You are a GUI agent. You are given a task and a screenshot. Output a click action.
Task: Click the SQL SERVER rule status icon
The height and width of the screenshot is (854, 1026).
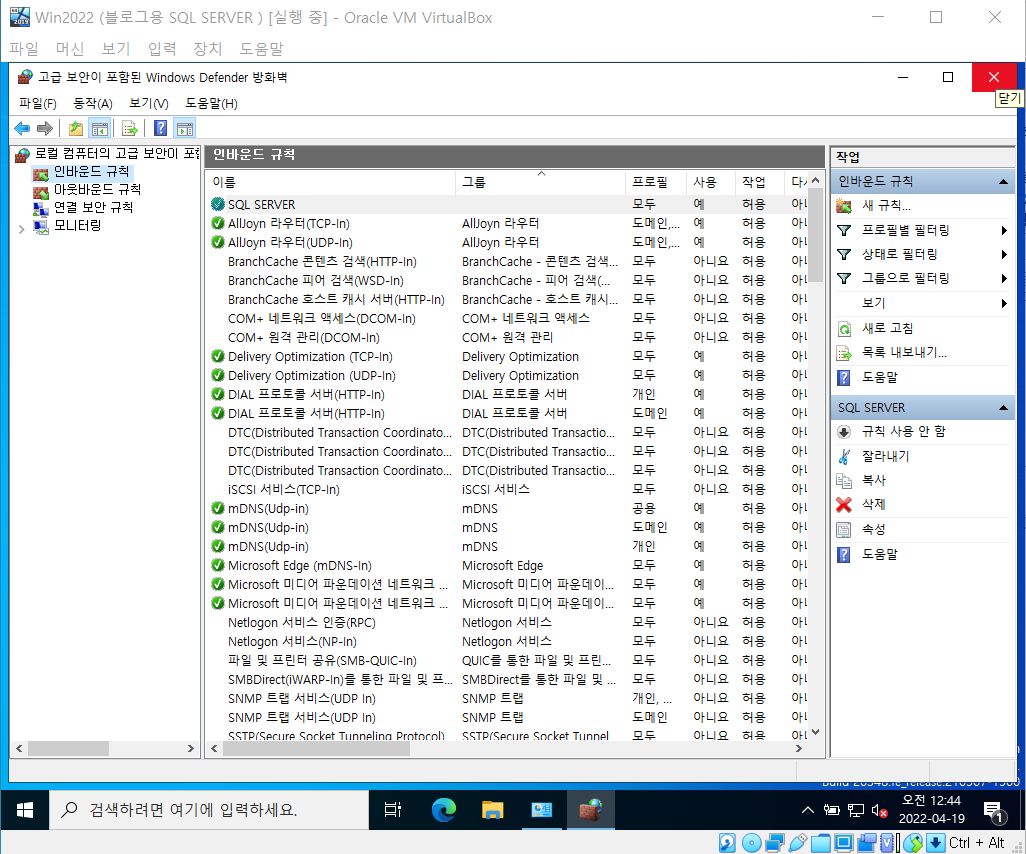coord(218,204)
